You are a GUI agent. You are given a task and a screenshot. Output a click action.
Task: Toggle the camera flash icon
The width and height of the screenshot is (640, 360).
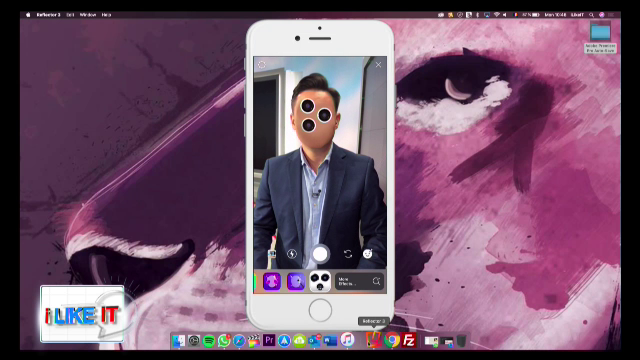tap(292, 254)
